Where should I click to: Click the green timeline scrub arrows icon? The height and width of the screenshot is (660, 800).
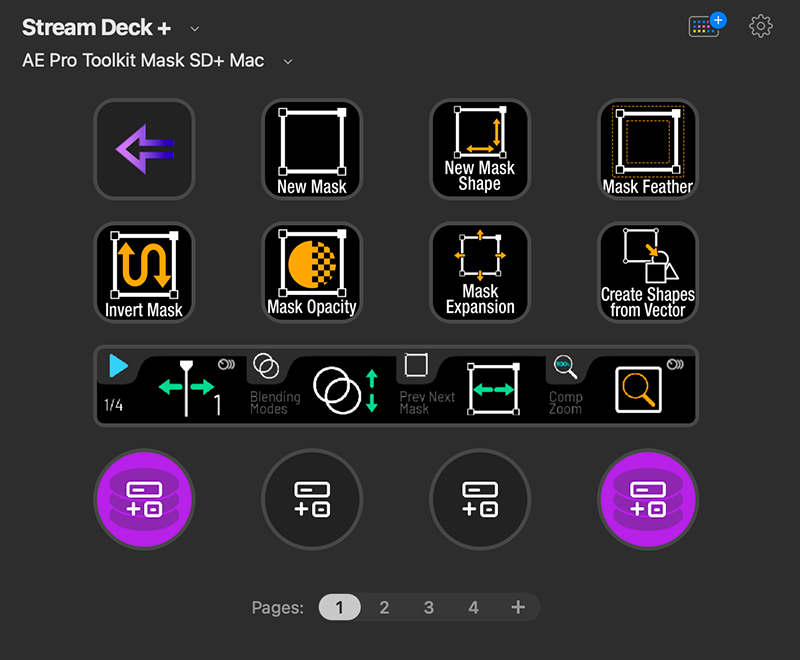tap(186, 387)
